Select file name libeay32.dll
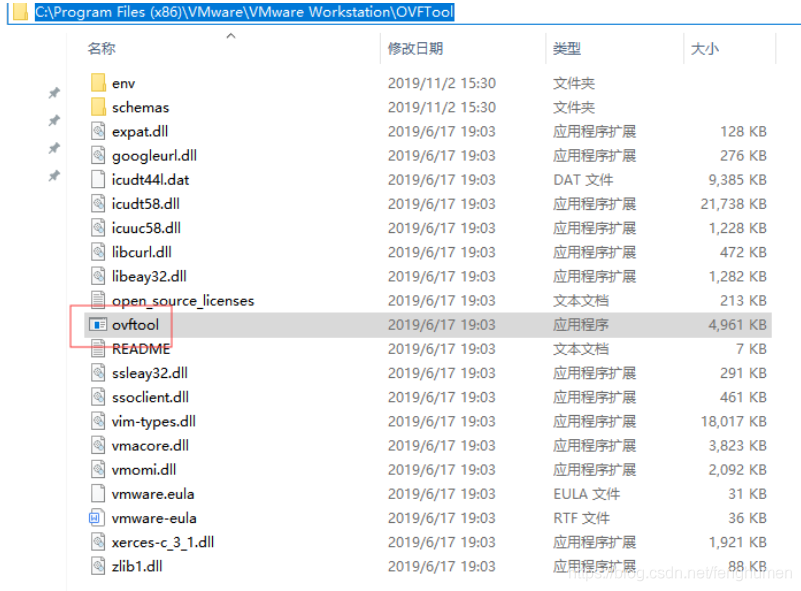The image size is (801, 591). [x=149, y=276]
